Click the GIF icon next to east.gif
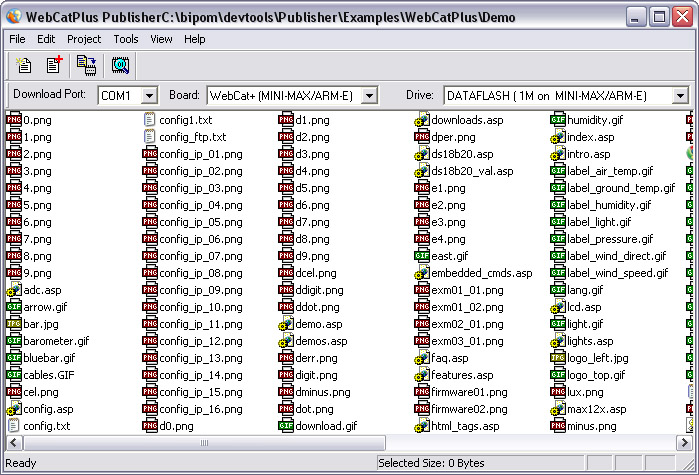699x475 pixels. pyautogui.click(x=422, y=256)
